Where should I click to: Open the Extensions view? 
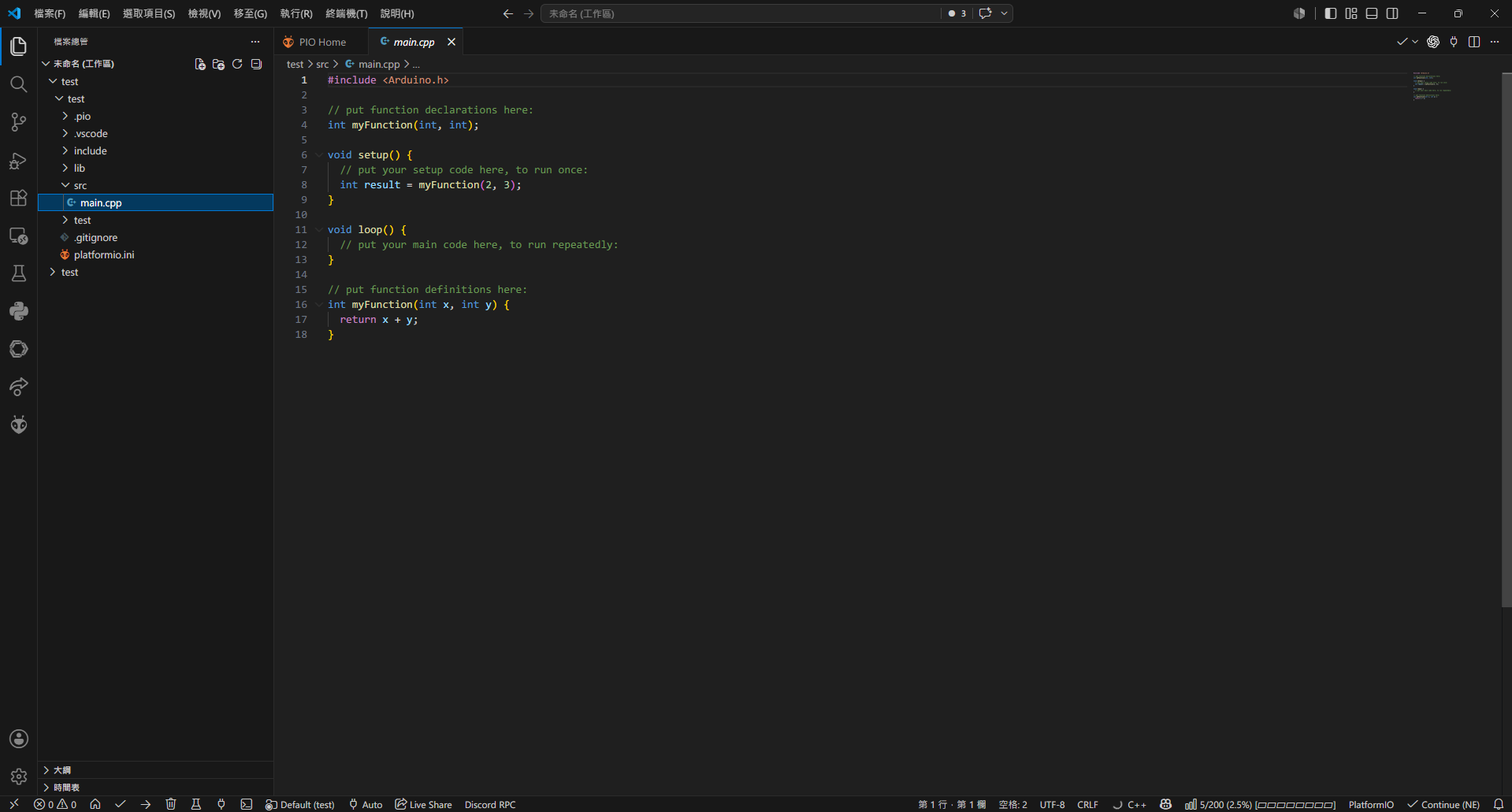(18, 198)
